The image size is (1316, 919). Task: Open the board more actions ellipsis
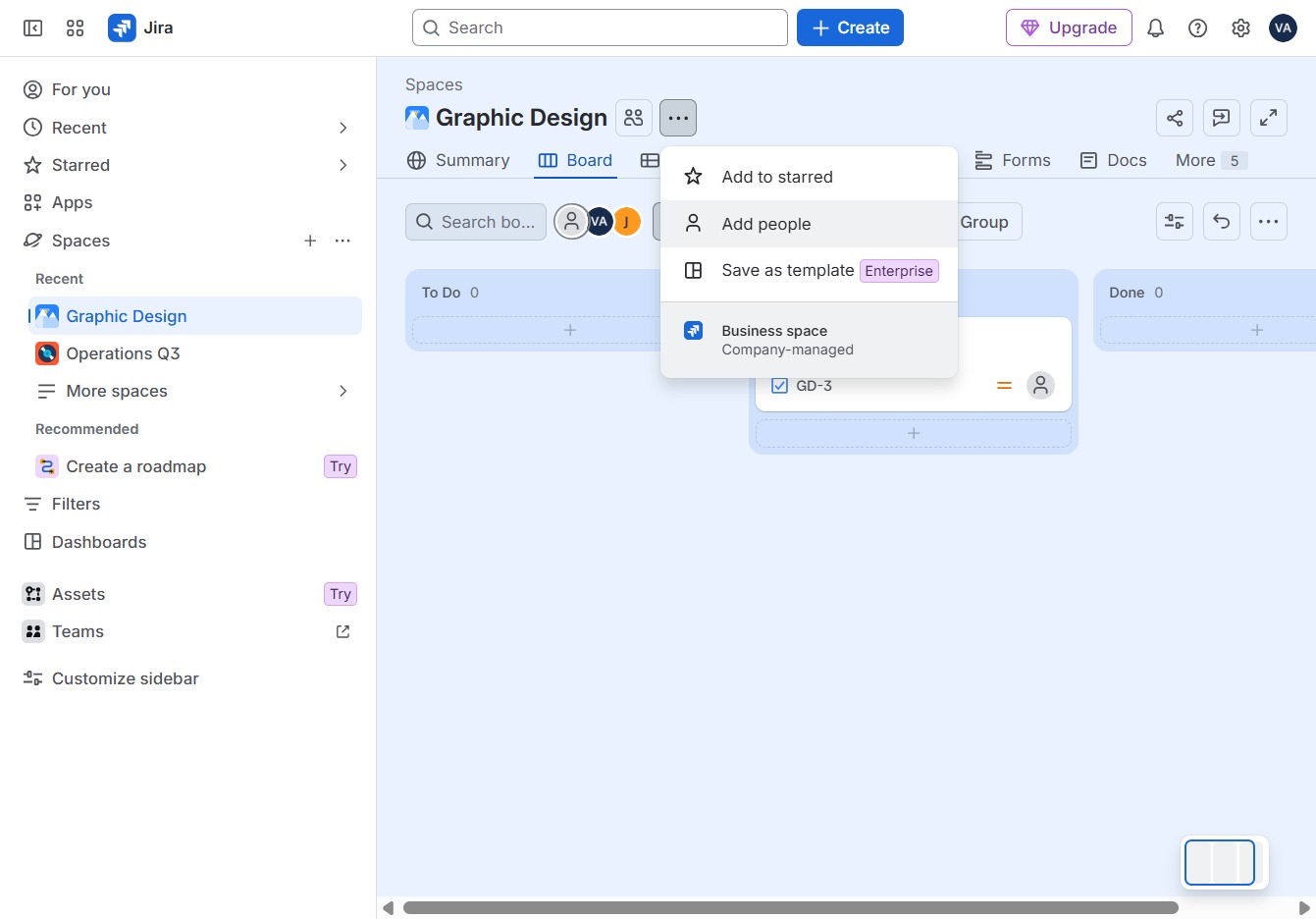(x=1269, y=222)
